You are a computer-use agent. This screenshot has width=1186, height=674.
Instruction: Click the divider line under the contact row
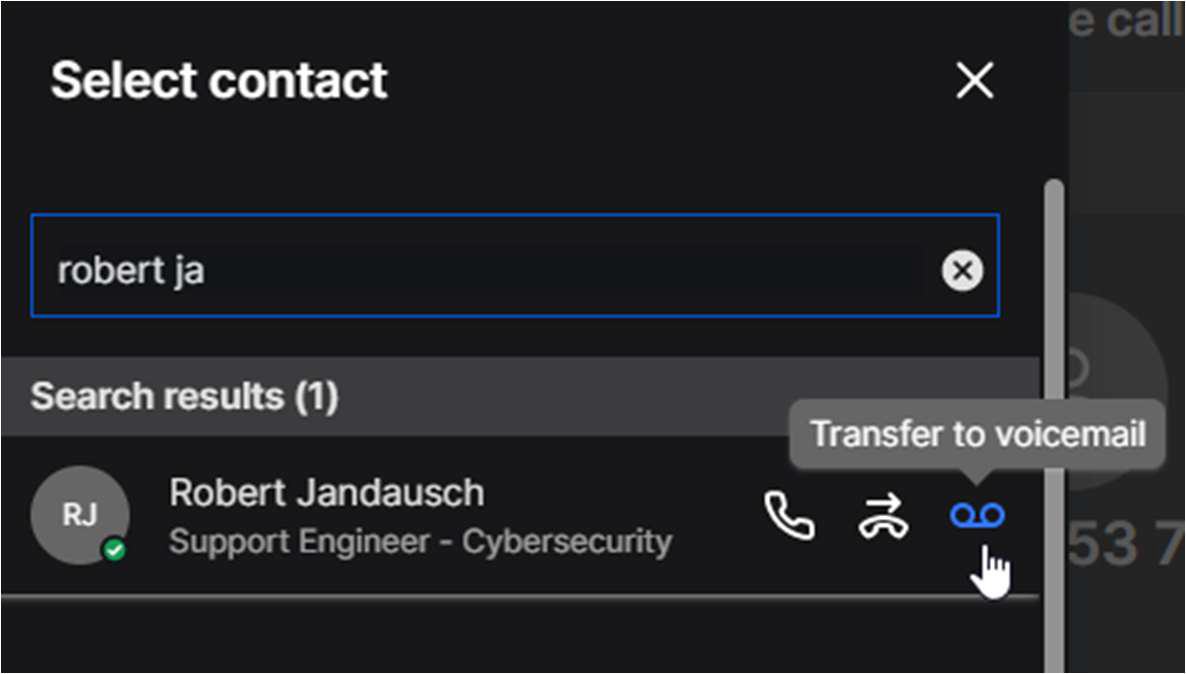tap(500, 597)
